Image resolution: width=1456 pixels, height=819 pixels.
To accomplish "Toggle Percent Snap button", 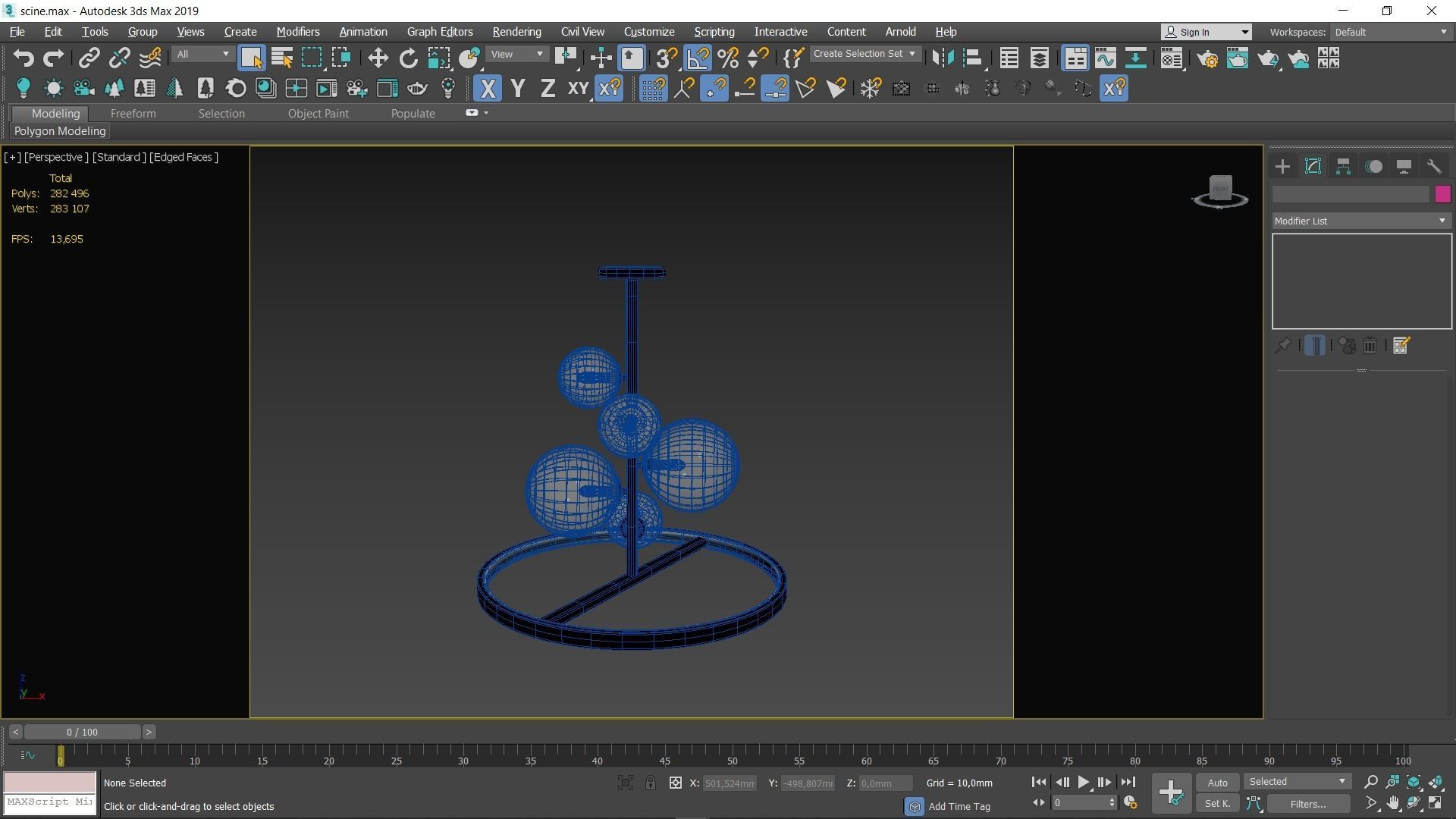I will (728, 58).
